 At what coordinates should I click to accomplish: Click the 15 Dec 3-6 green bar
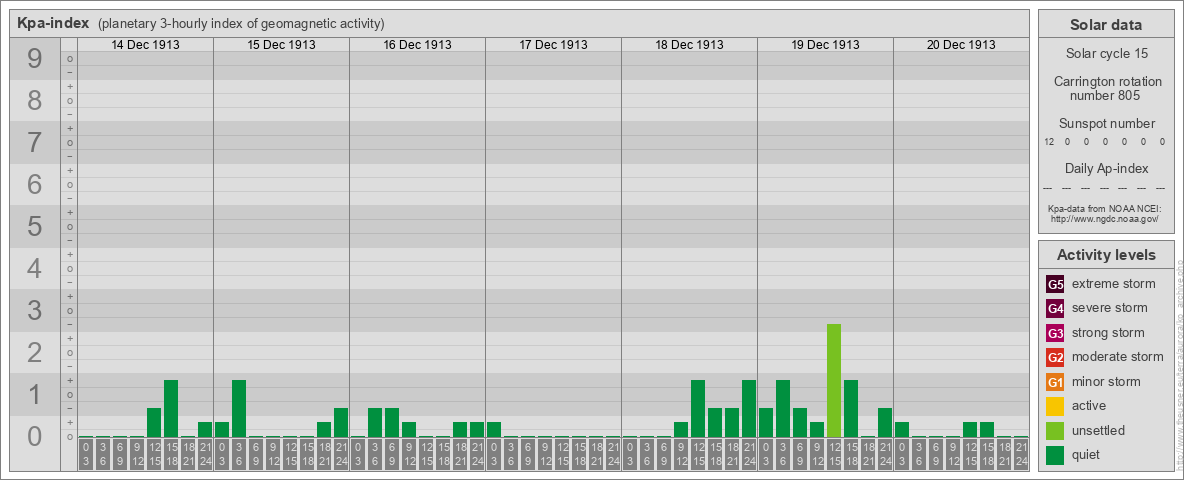239,408
